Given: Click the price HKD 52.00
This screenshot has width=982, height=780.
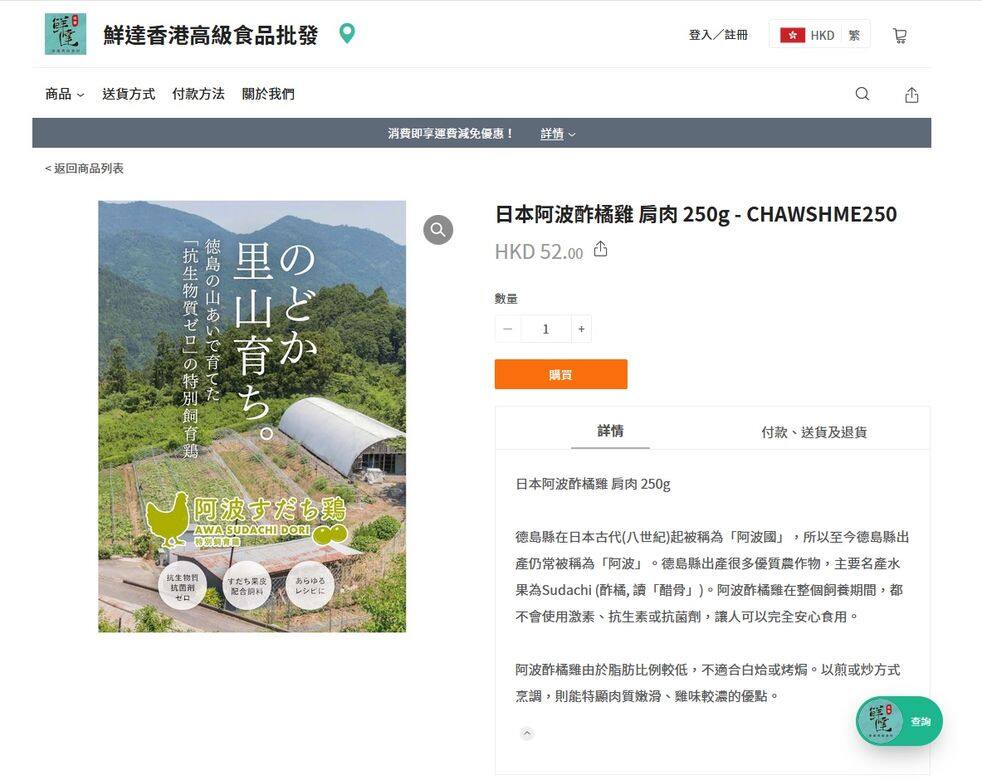Looking at the screenshot, I should click(x=539, y=252).
